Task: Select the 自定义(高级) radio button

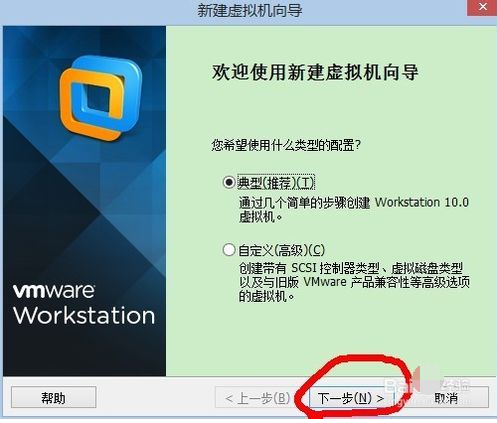Action: pos(229,250)
